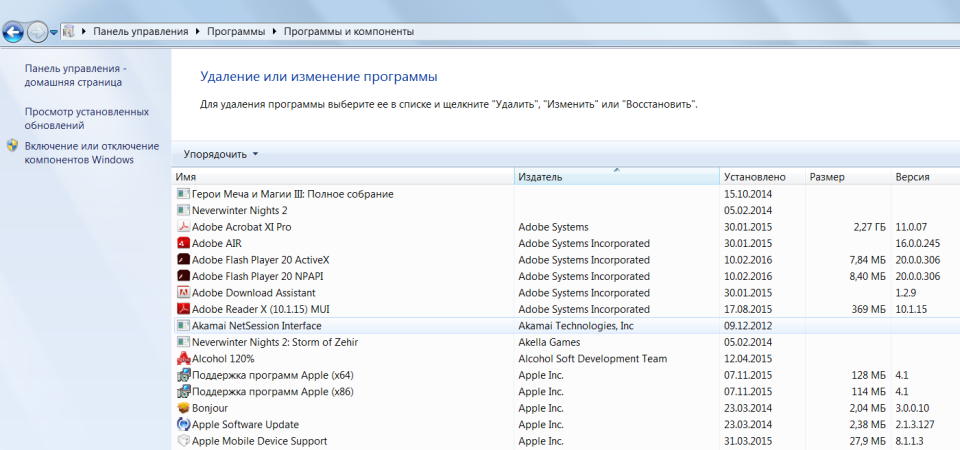This screenshot has height=450, width=960.
Task: Select Neverwinter Nights 2: Storm of Zehir
Action: 276,342
